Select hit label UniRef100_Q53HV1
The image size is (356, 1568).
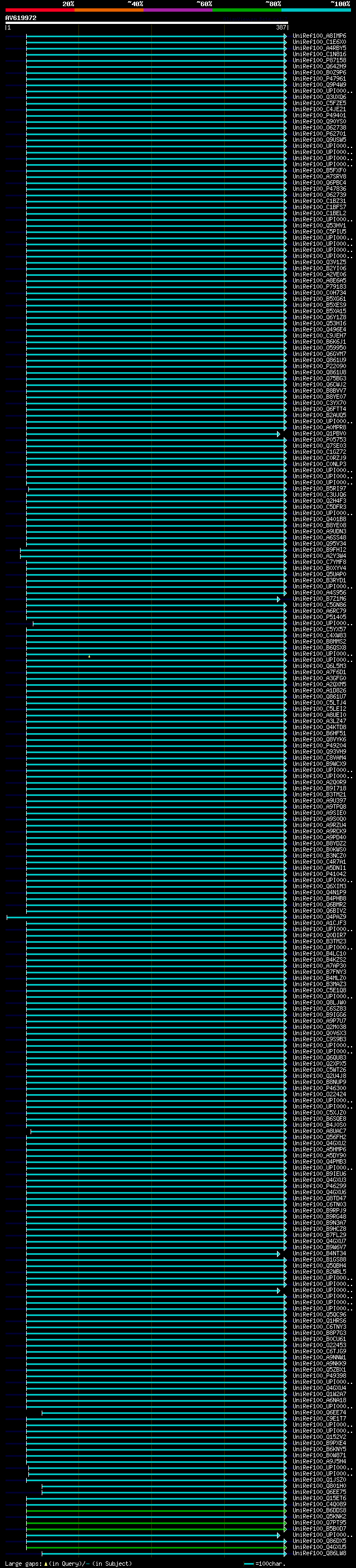coord(319,225)
